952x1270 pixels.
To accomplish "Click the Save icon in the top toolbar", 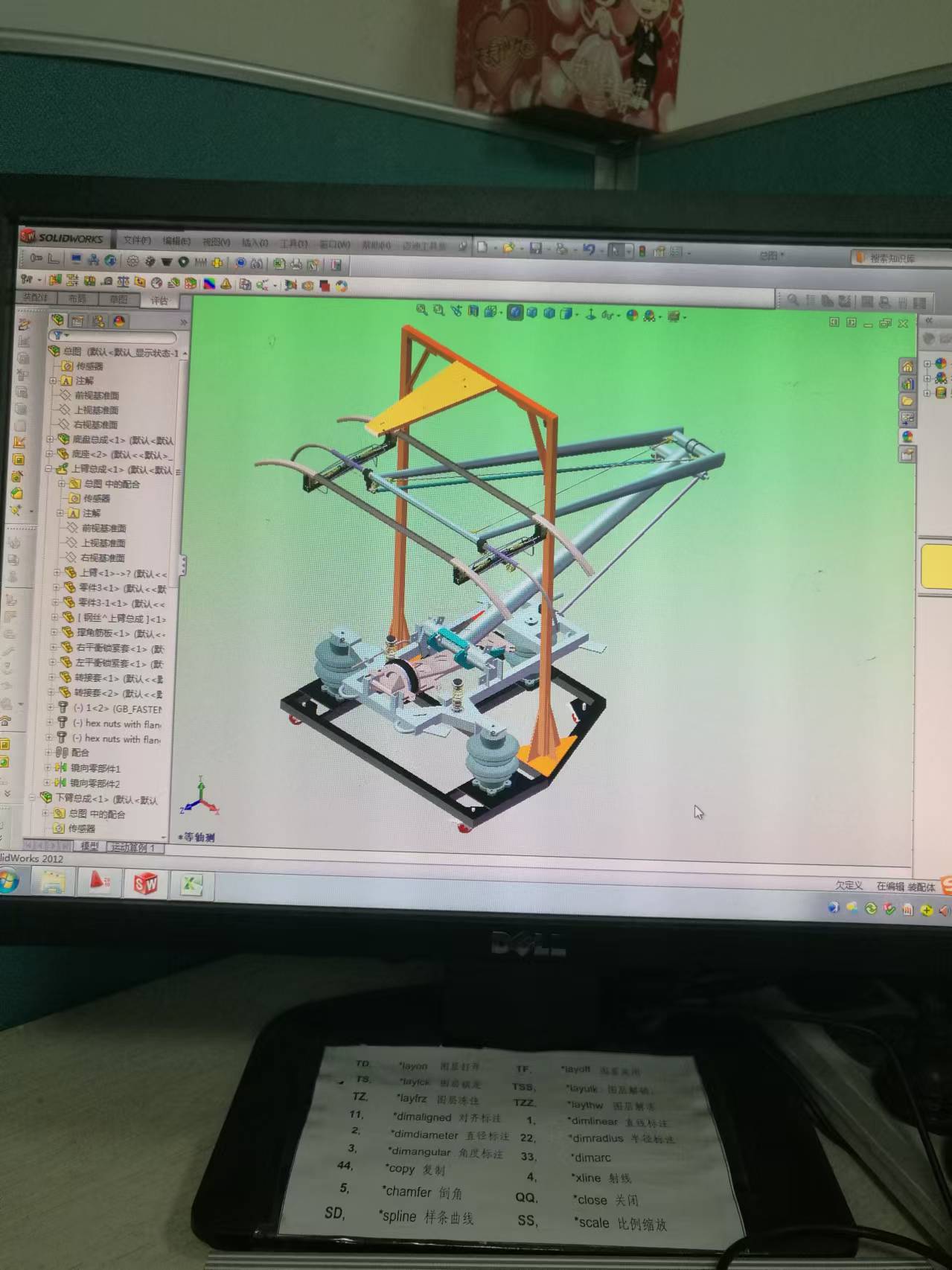I will tap(535, 249).
